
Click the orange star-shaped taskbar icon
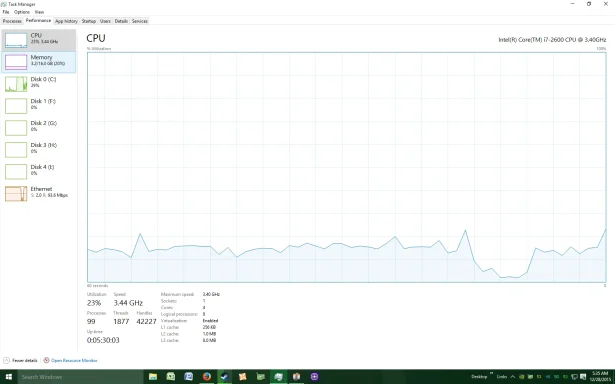point(242,377)
